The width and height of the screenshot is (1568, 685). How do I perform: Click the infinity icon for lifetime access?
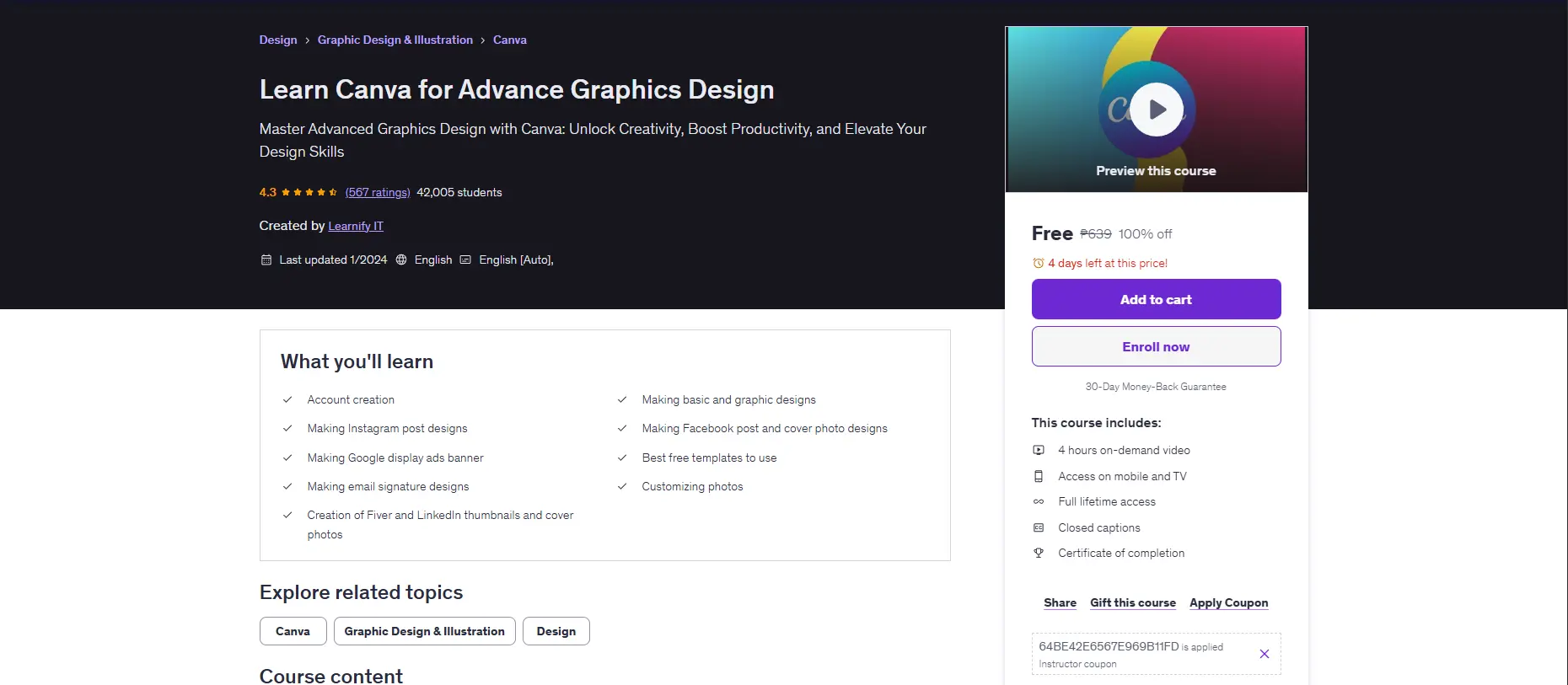click(1039, 501)
